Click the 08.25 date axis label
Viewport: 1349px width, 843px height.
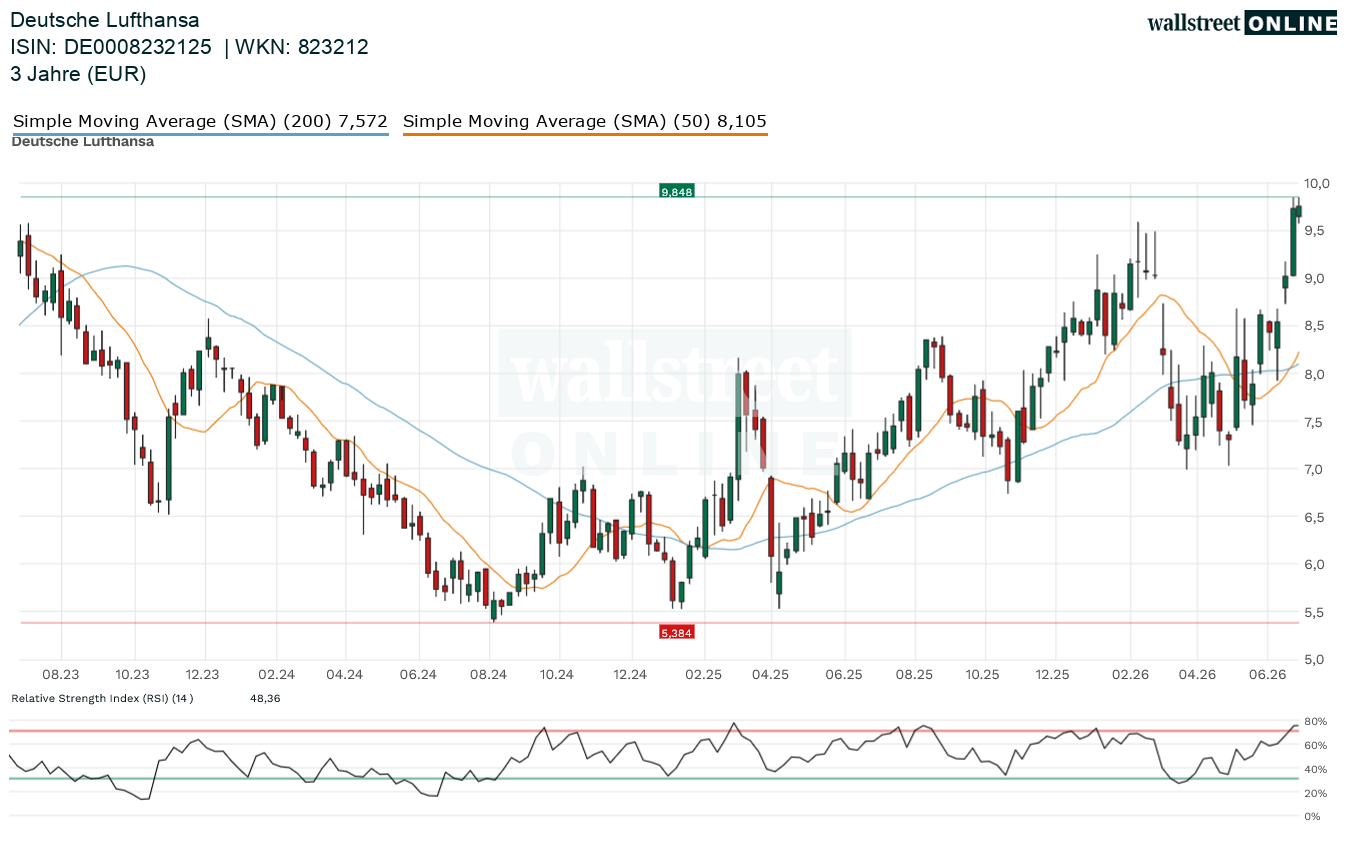[915, 675]
